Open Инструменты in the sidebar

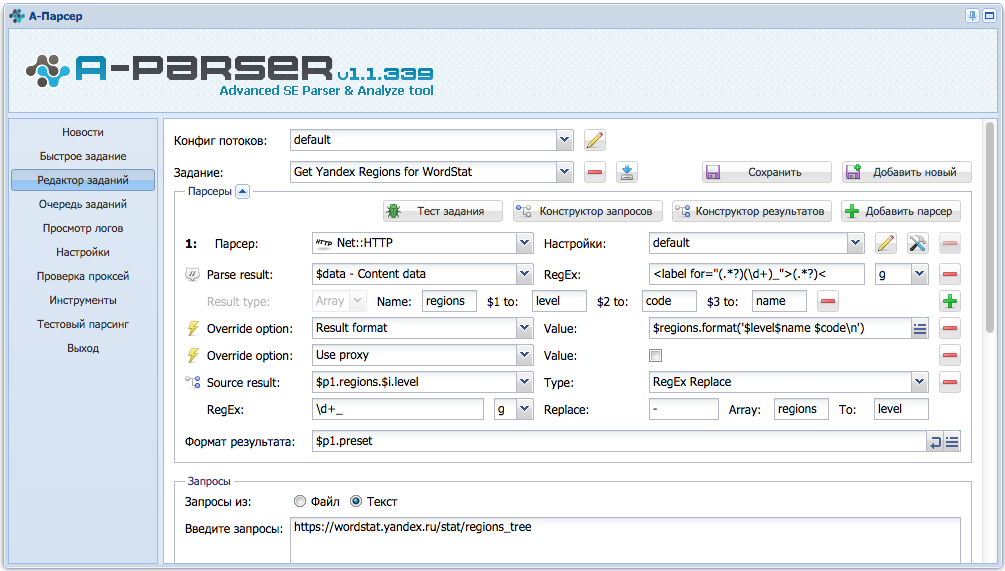(x=83, y=300)
